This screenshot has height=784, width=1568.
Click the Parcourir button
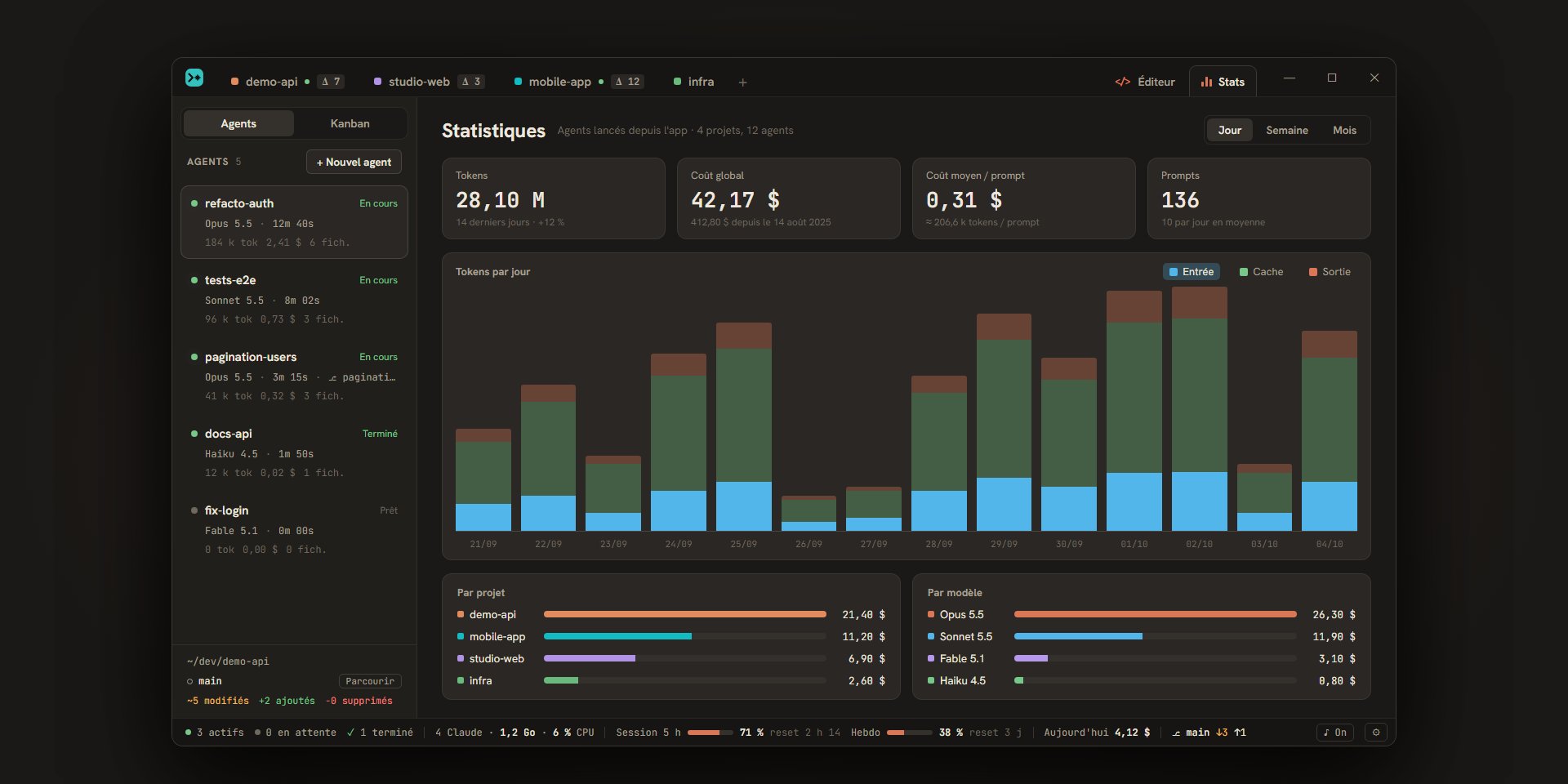(370, 681)
